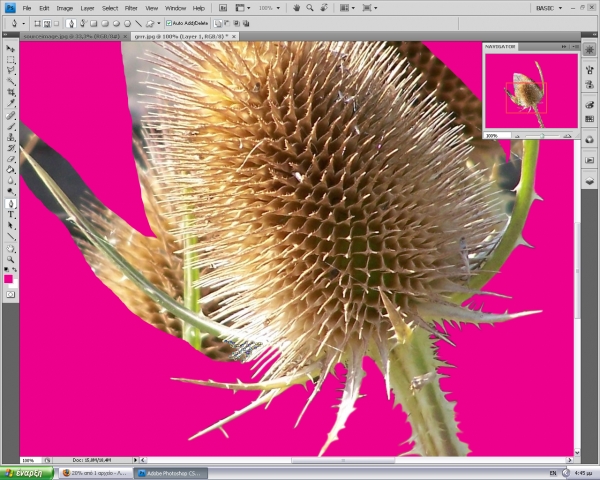Select the Hand tool in the toolbox
600x480 pixels.
tap(10, 249)
